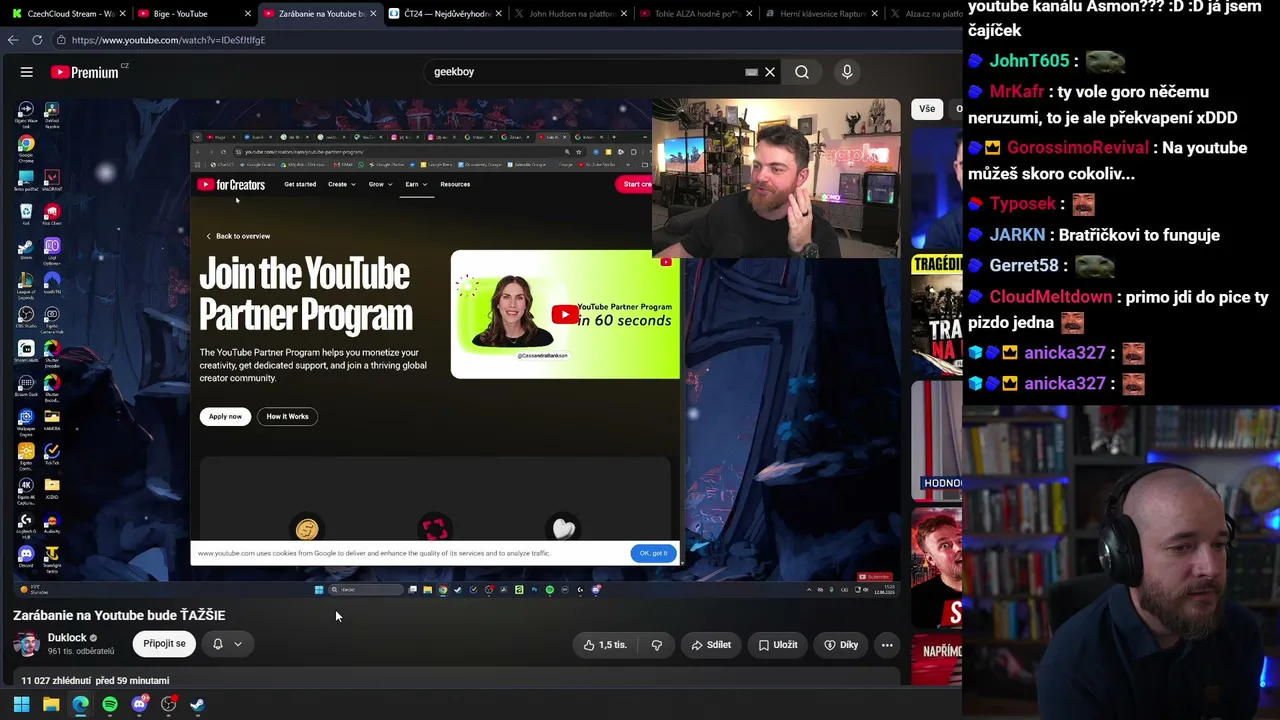Open Steam from the taskbar
This screenshot has height=720, width=1280.
pyautogui.click(x=198, y=704)
